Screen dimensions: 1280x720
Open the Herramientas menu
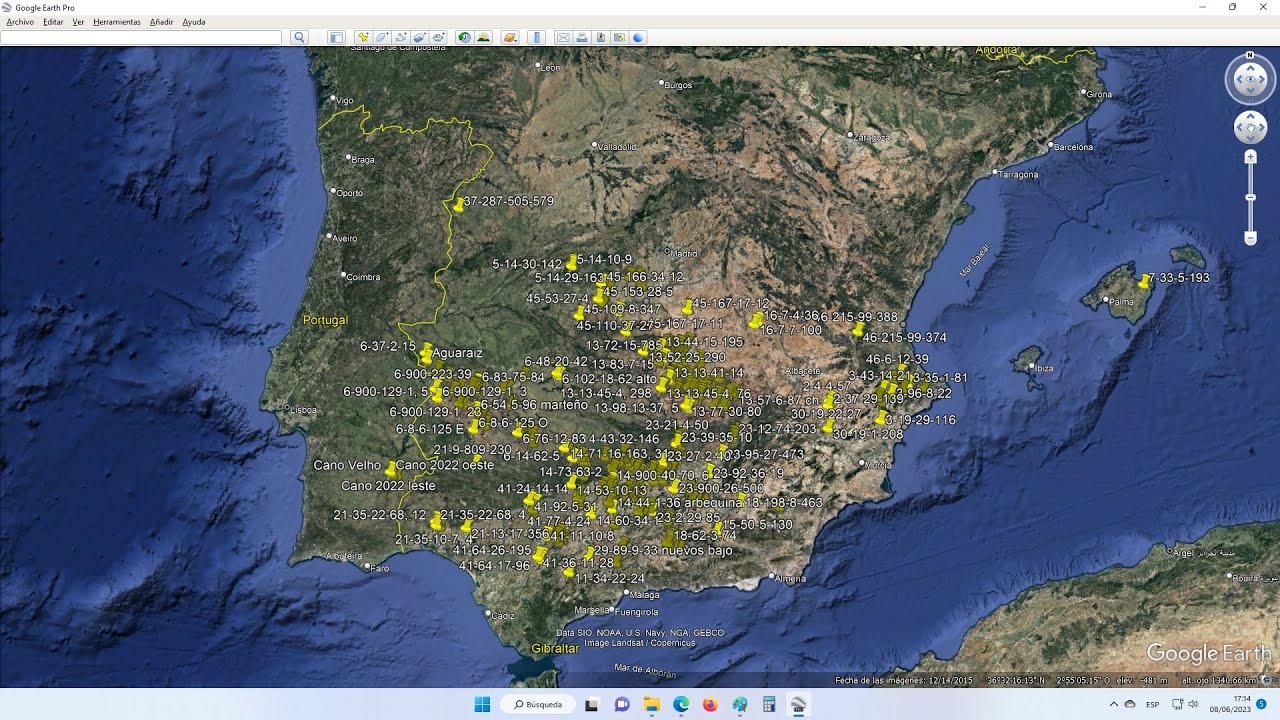[x=117, y=21]
